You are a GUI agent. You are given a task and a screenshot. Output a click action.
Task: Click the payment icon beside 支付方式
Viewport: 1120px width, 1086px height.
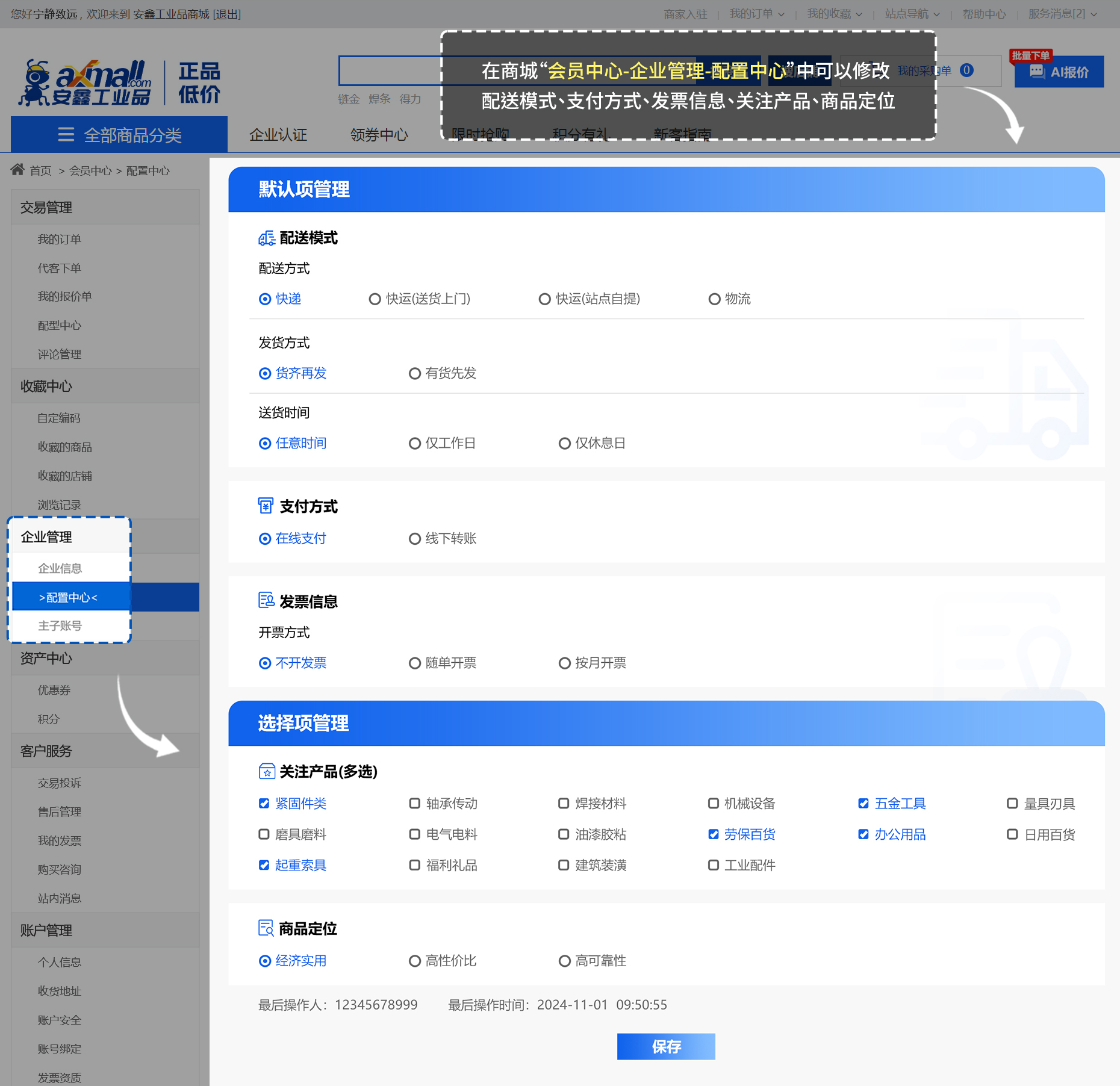[266, 506]
